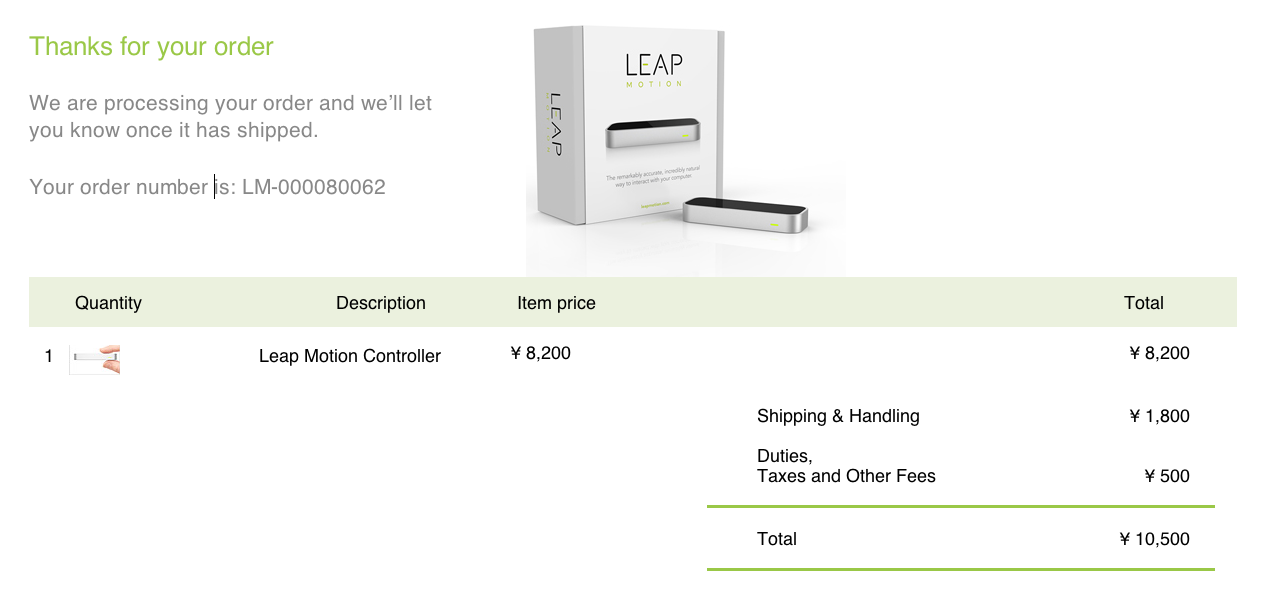Click the Description column header
The height and width of the screenshot is (603, 1267).
coord(381,303)
